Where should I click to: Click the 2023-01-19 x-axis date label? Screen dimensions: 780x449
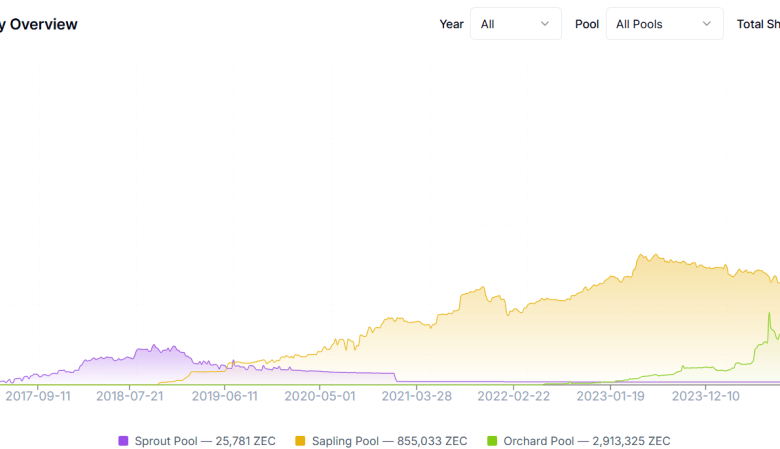click(x=610, y=396)
